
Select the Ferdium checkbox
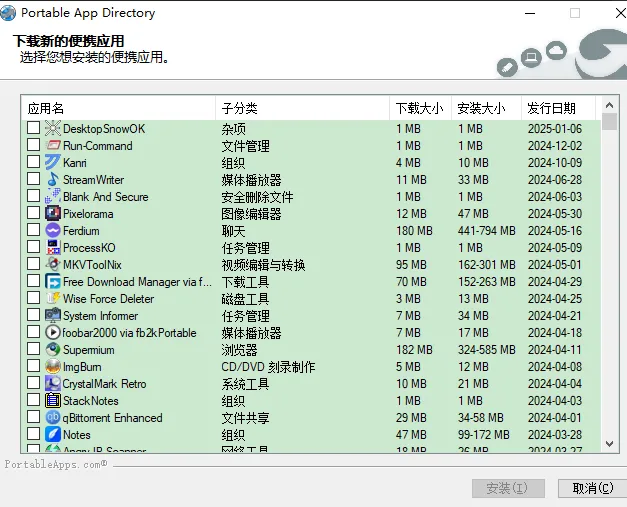coord(34,230)
